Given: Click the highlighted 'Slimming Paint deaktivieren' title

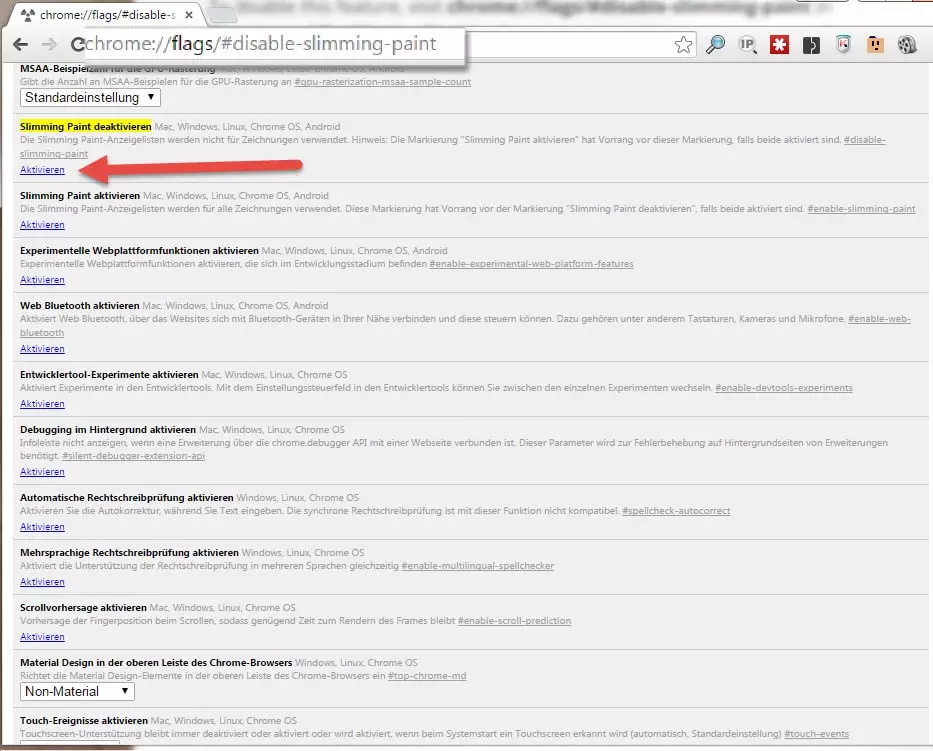Looking at the screenshot, I should pos(86,127).
